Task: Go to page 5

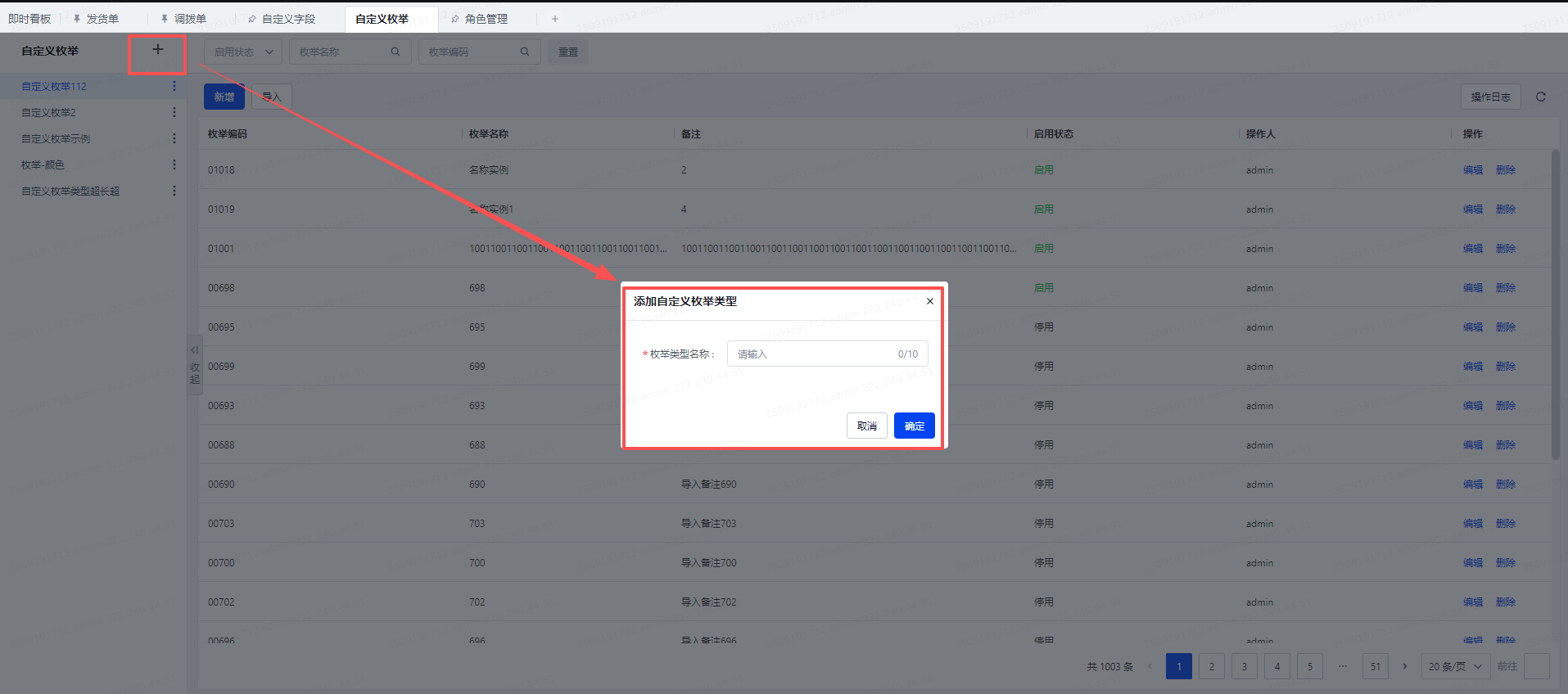Action: point(1310,666)
